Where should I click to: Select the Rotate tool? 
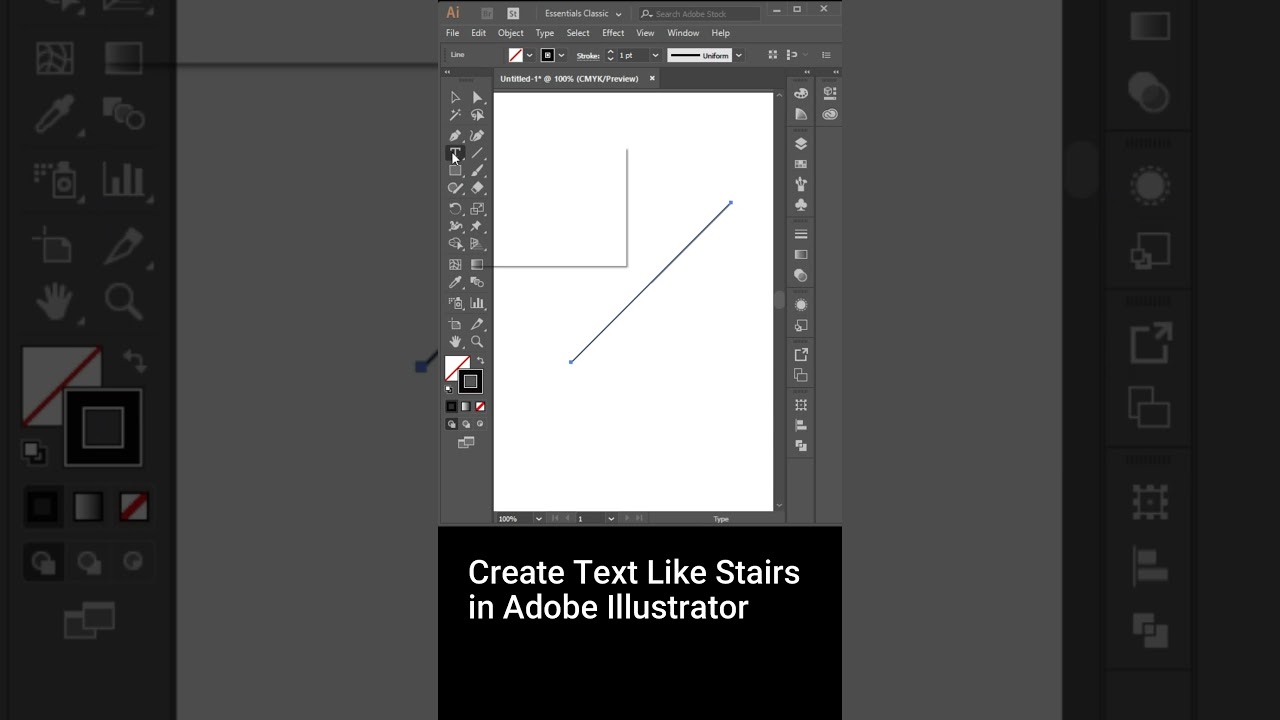pyautogui.click(x=455, y=208)
